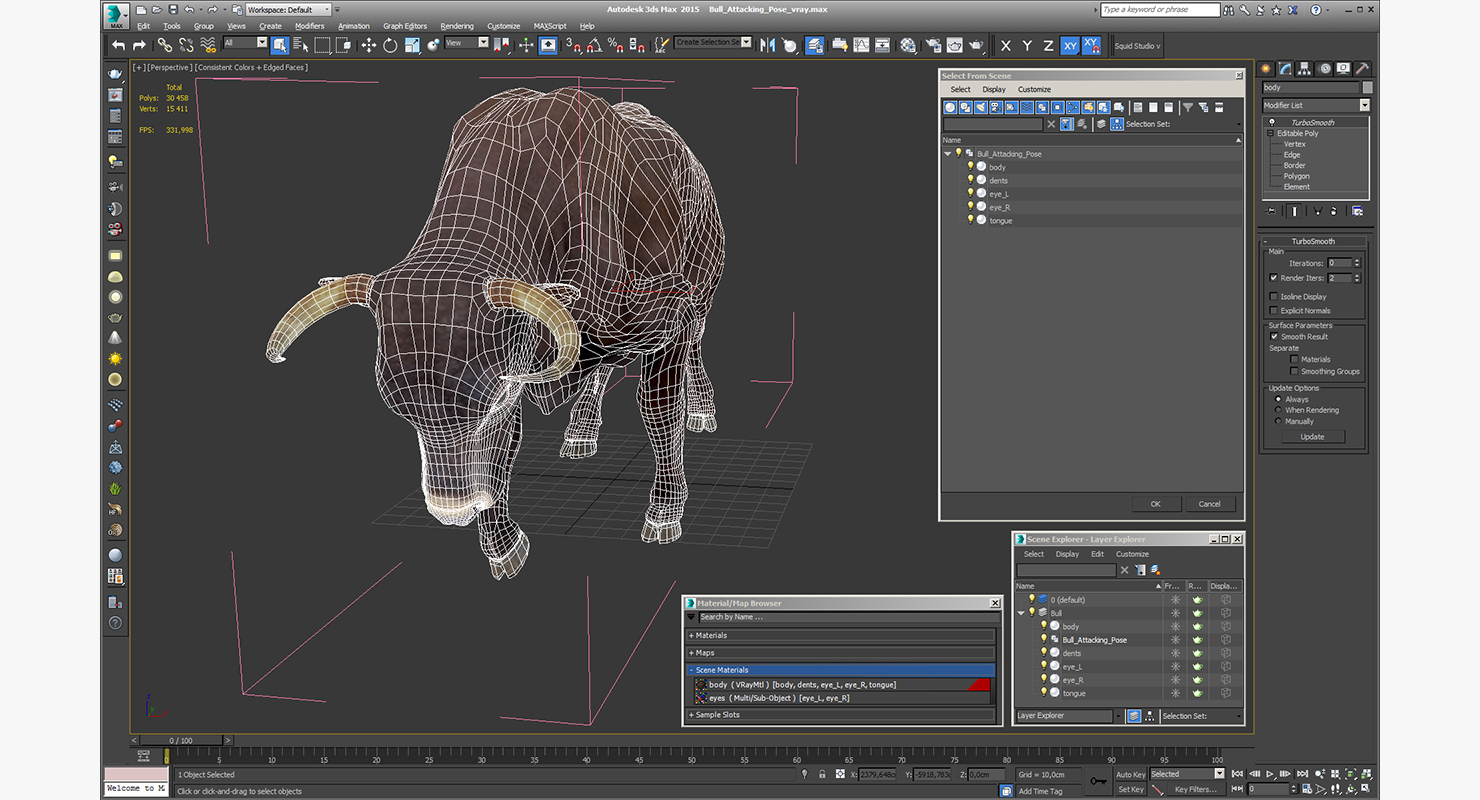Open the Workspace: Default dropdown
Screen dimensions: 1480x800
pyautogui.click(x=289, y=10)
